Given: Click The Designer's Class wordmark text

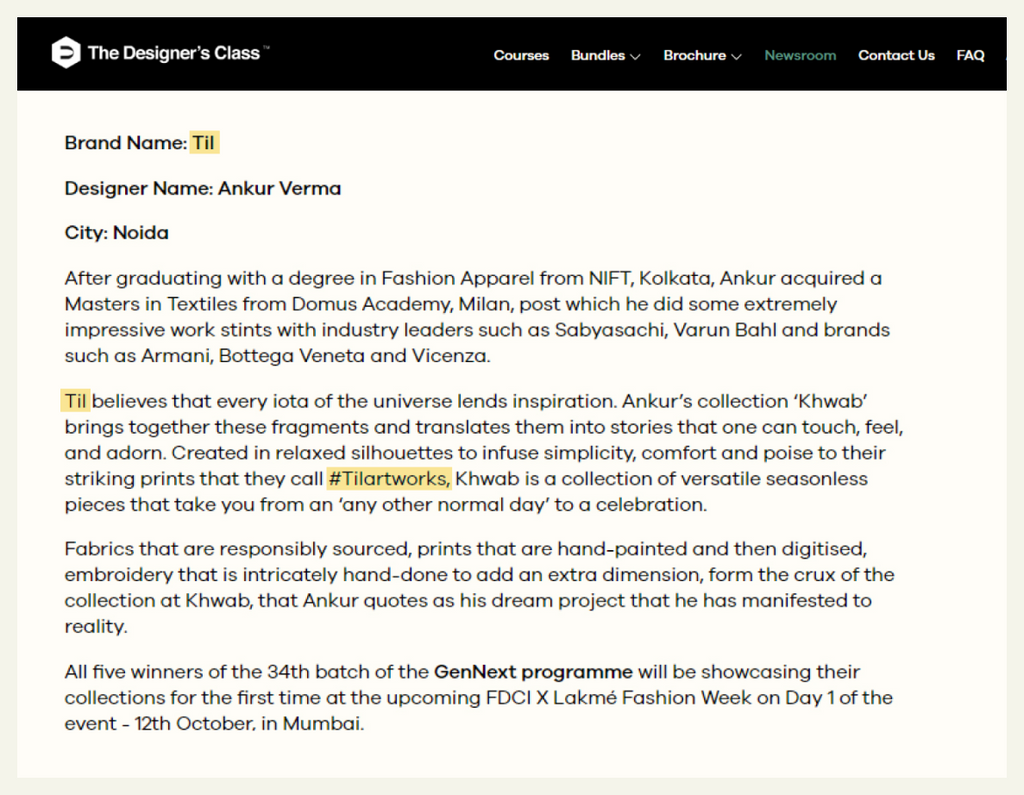Looking at the screenshot, I should [x=174, y=54].
